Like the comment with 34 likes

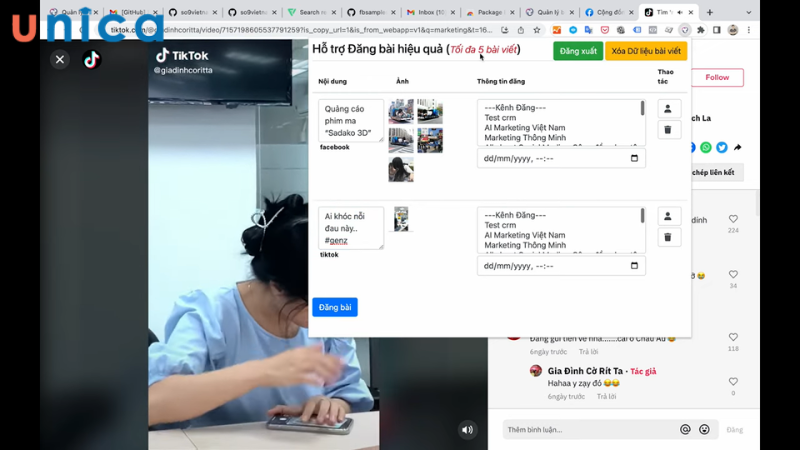tap(733, 274)
